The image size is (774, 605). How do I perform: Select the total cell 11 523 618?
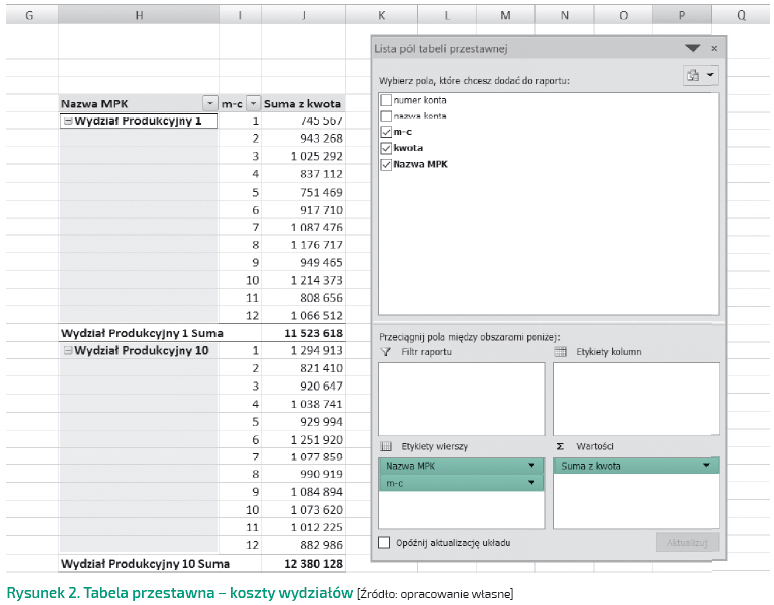(303, 333)
